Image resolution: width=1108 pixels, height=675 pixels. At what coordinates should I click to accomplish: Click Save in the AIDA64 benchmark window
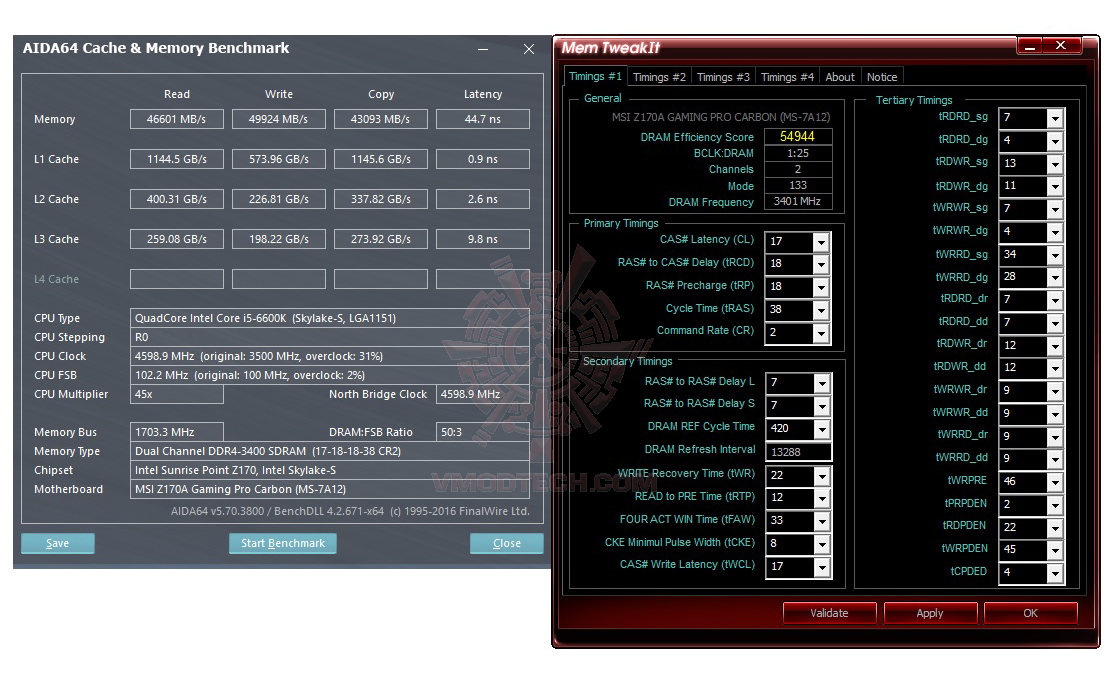click(58, 543)
